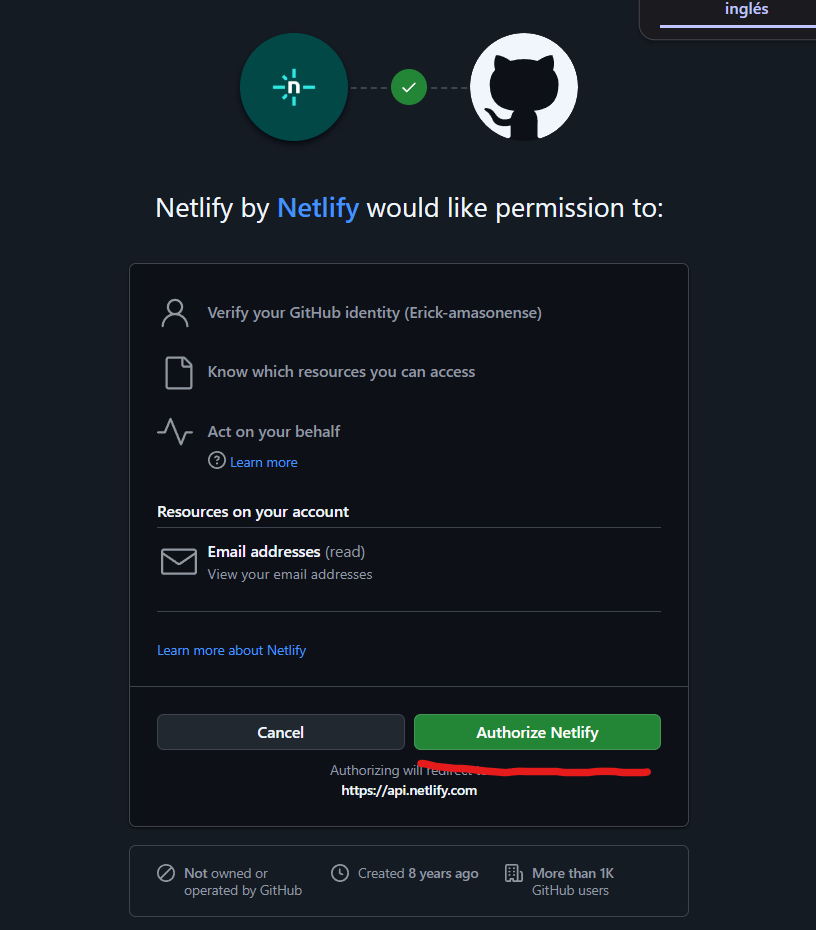The height and width of the screenshot is (930, 816).
Task: Click the person identity icon
Action: [175, 313]
